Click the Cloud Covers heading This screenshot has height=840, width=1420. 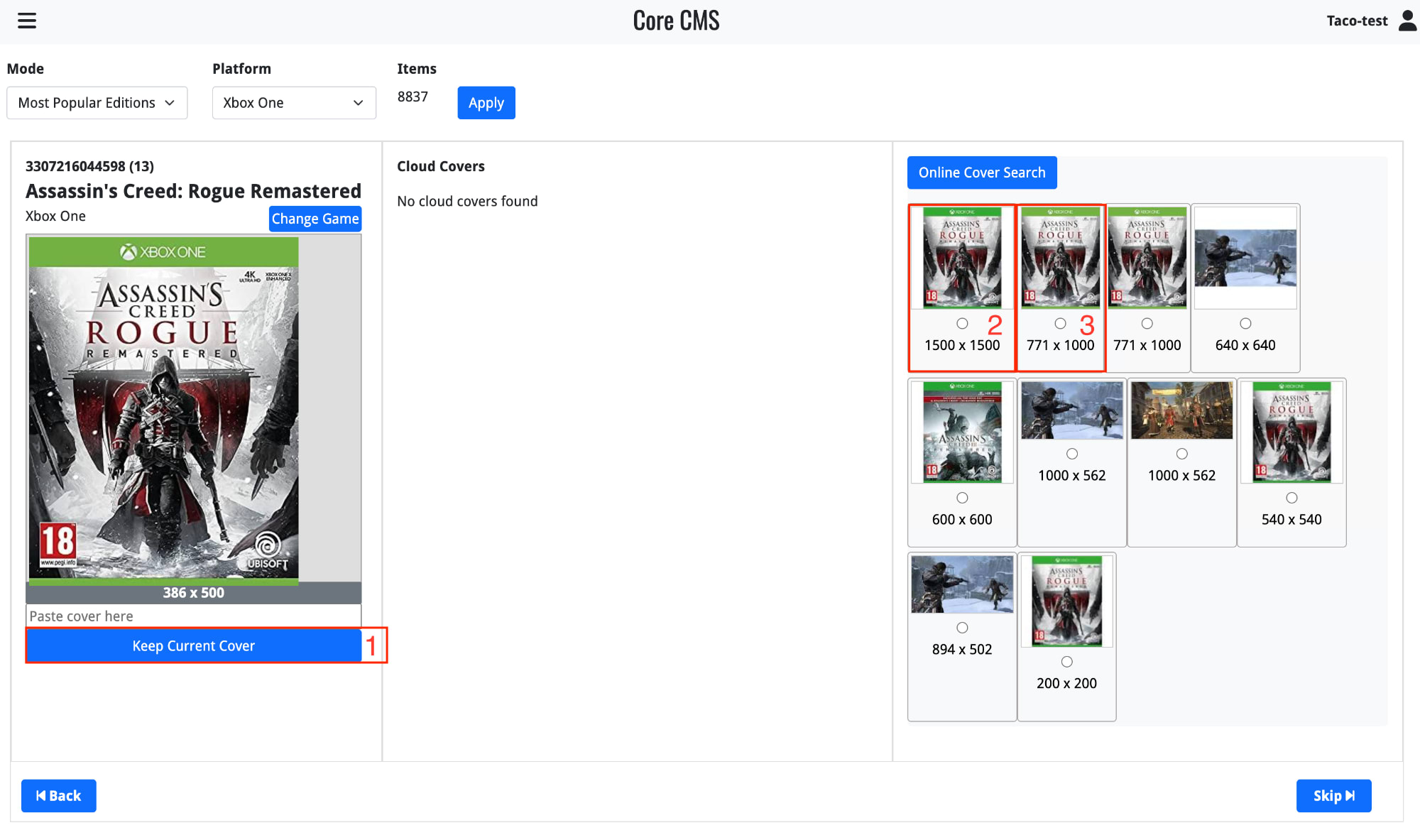441,166
